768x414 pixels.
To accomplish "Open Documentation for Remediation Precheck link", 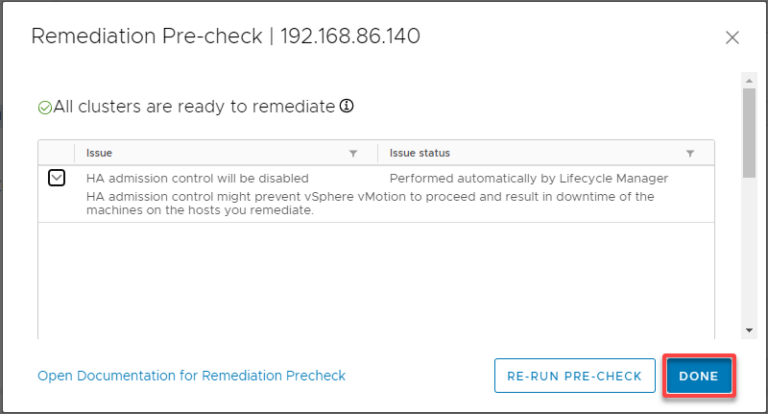I will pyautogui.click(x=191, y=376).
